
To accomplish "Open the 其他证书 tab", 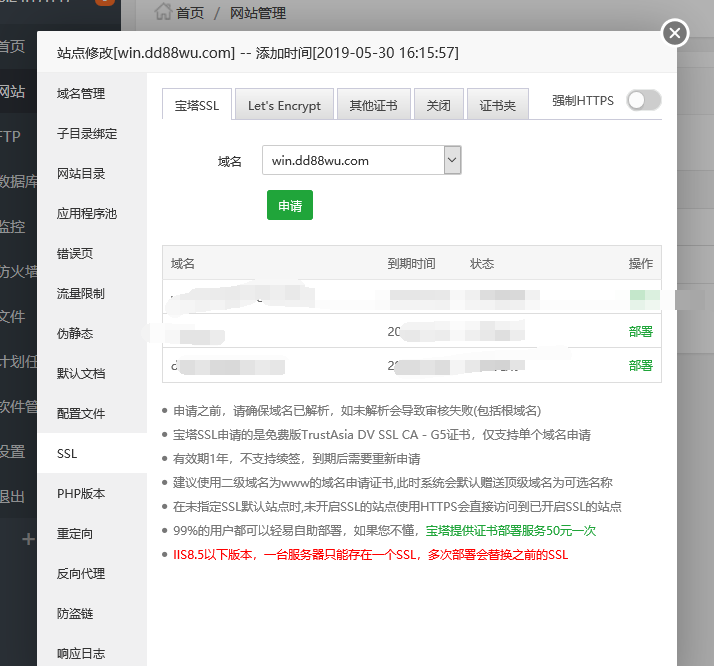I will [x=373, y=105].
